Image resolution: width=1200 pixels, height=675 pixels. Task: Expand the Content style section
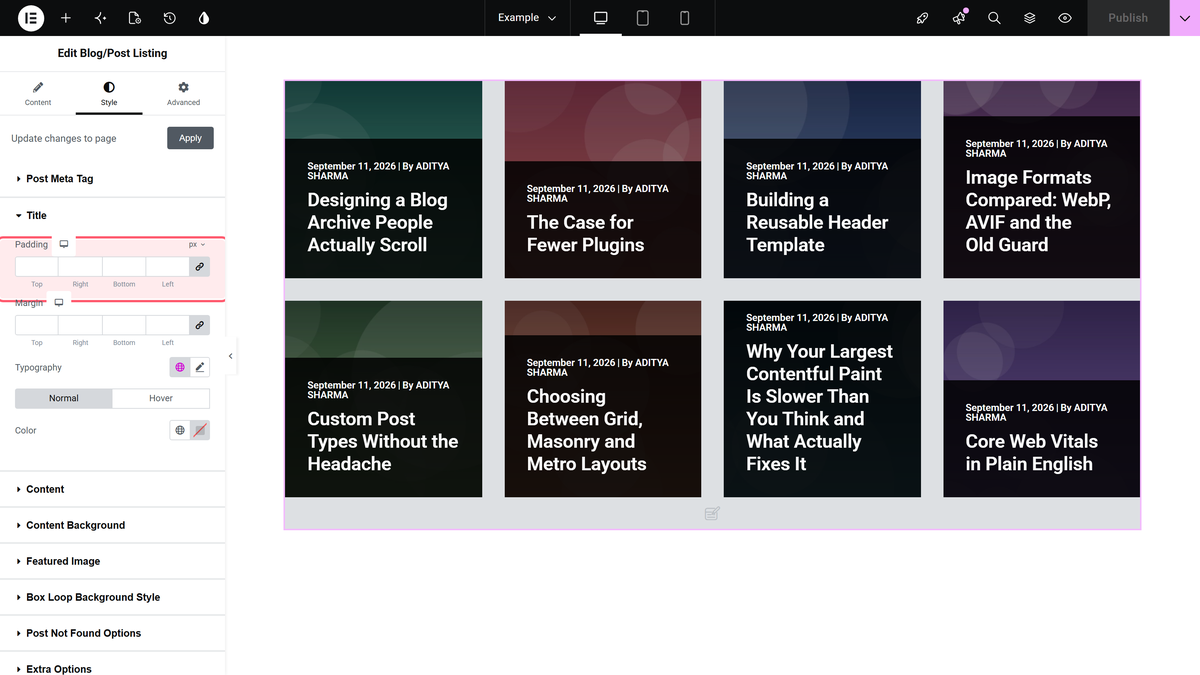(x=113, y=489)
